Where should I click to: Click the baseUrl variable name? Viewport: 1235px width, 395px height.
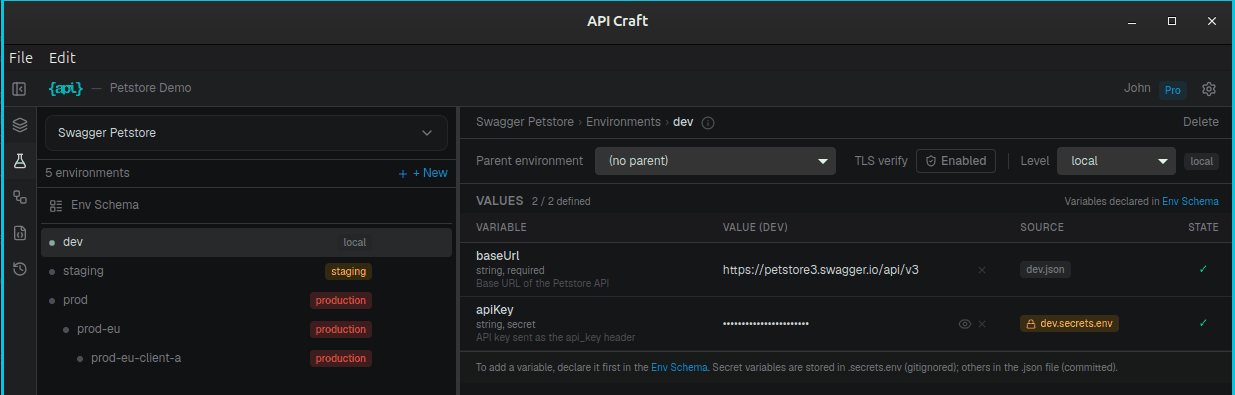[497, 256]
